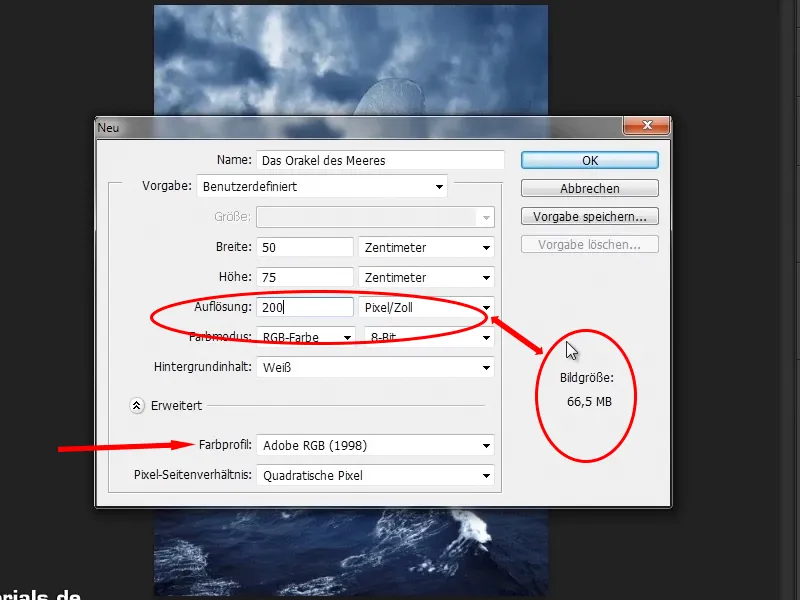The width and height of the screenshot is (800, 600).
Task: Click the Bildgröße label
Action: pos(587,378)
